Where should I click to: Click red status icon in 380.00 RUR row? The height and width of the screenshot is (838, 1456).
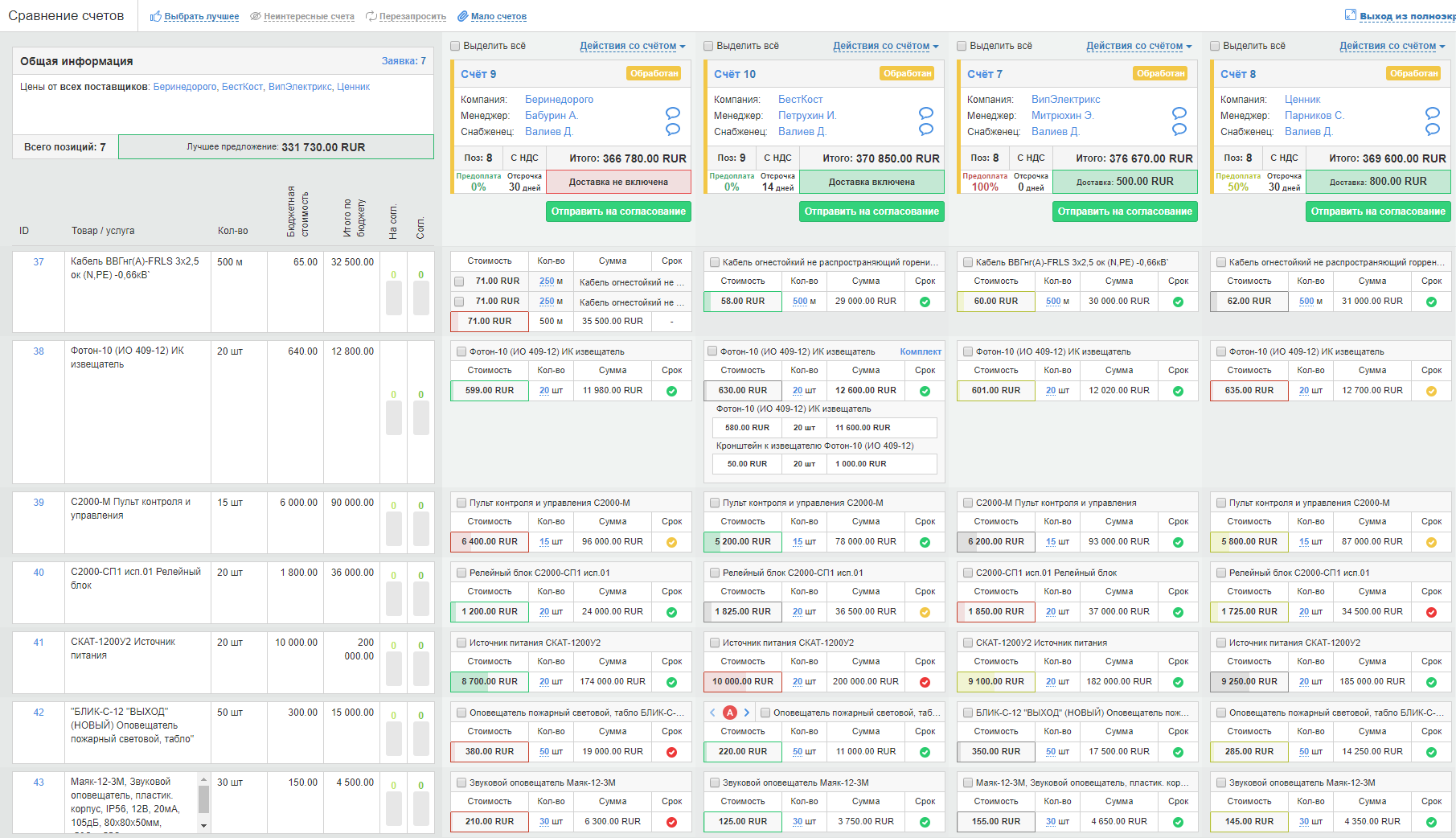click(x=671, y=752)
